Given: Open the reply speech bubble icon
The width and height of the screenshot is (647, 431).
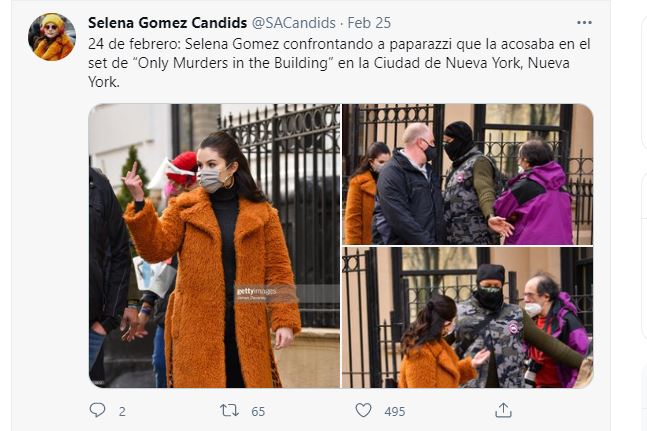Looking at the screenshot, I should 97,410.
